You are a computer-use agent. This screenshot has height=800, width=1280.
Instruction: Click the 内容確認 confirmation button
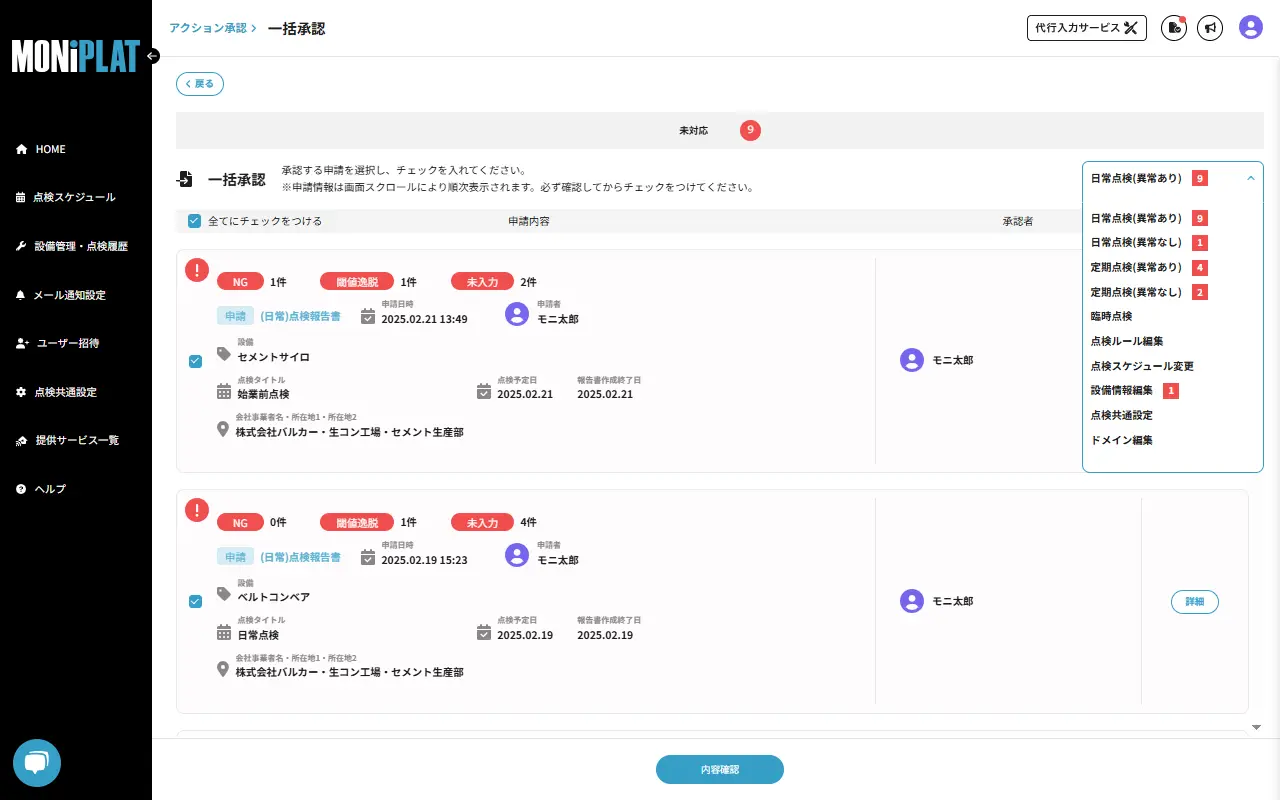click(719, 769)
